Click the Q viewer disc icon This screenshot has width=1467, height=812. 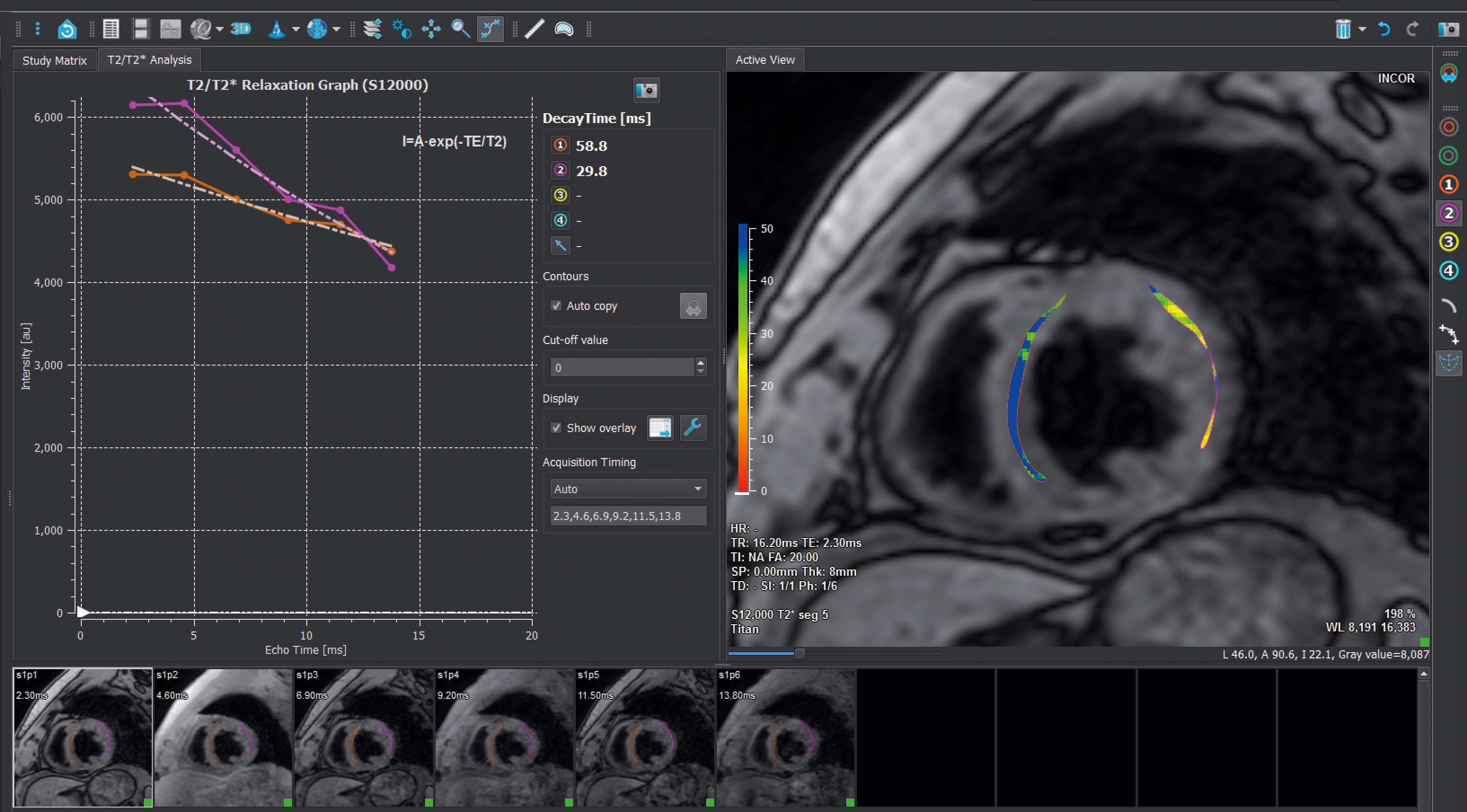click(x=200, y=28)
